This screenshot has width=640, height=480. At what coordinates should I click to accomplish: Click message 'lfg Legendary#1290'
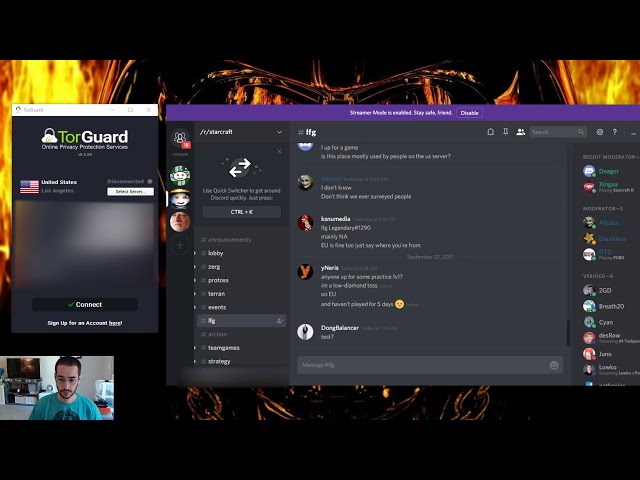346,228
